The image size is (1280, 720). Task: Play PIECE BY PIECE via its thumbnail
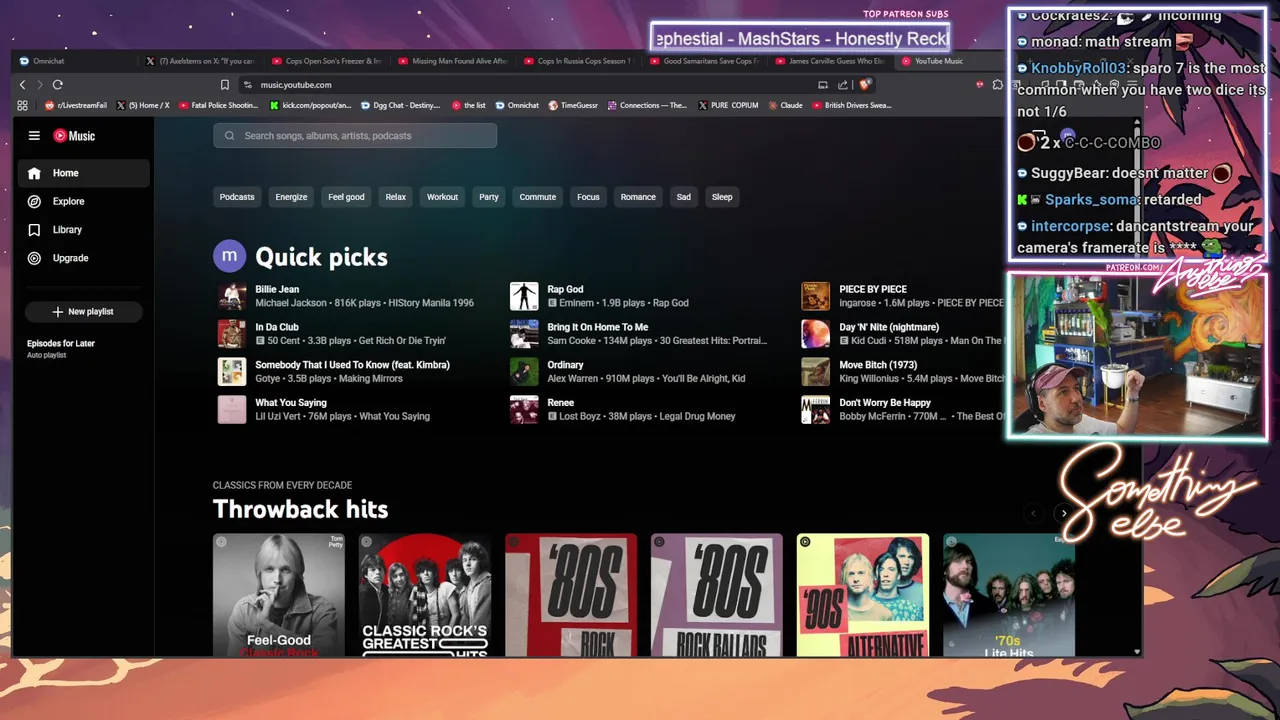click(815, 296)
